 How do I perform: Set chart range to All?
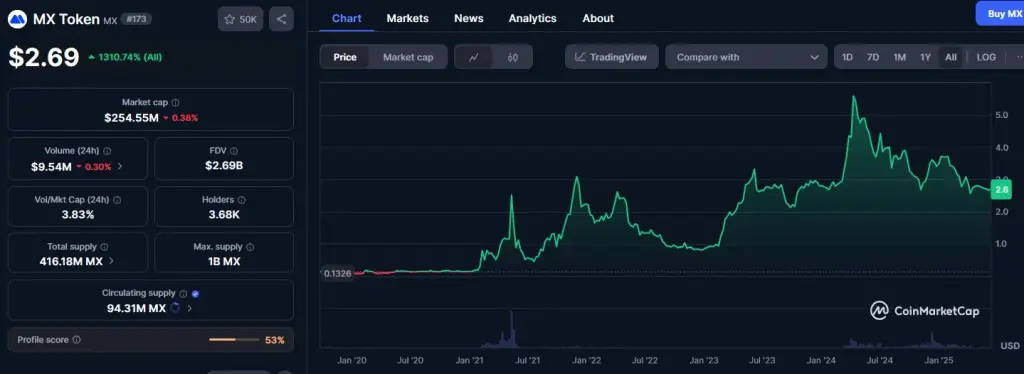coord(951,57)
